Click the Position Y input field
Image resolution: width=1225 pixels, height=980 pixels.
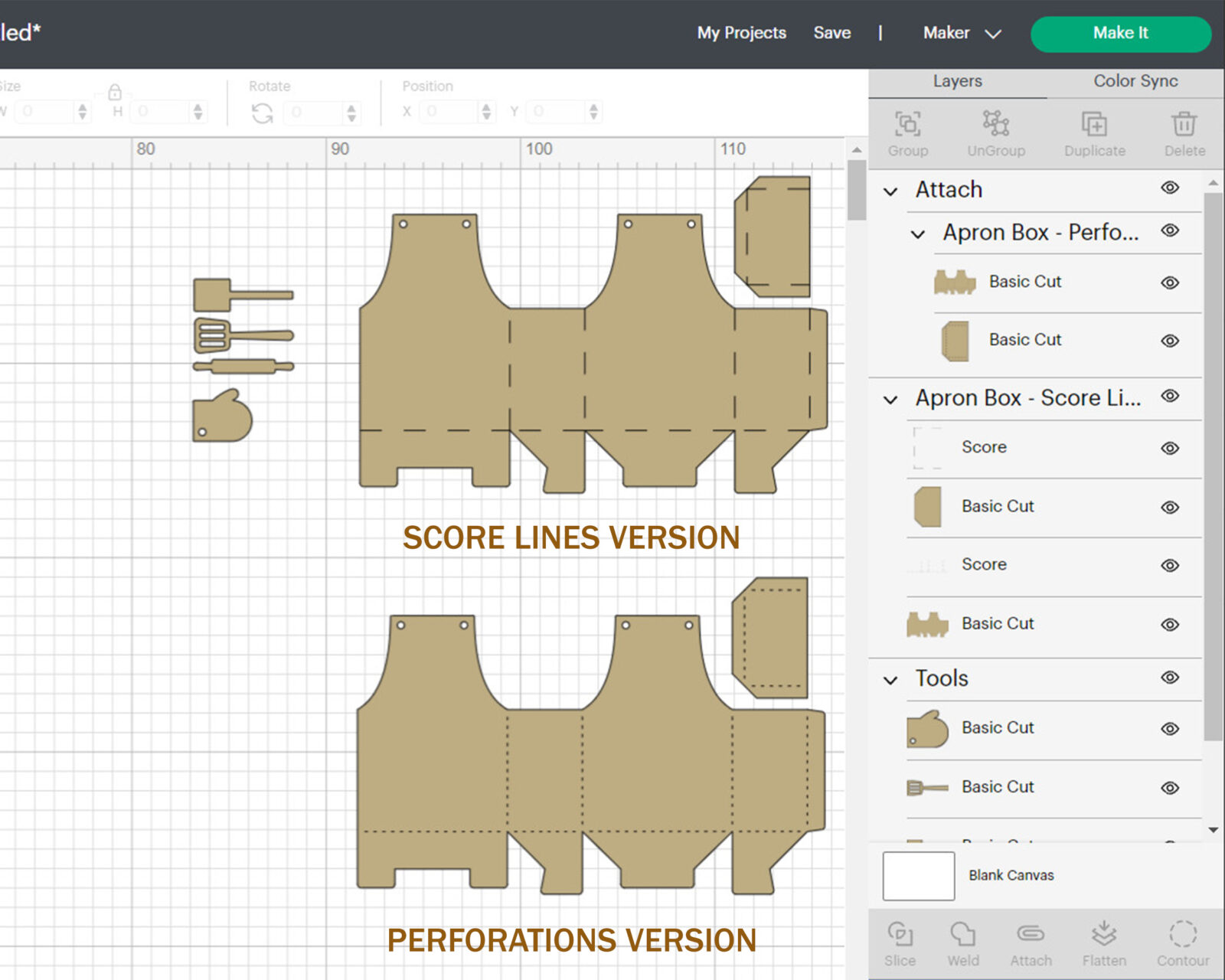tap(557, 113)
